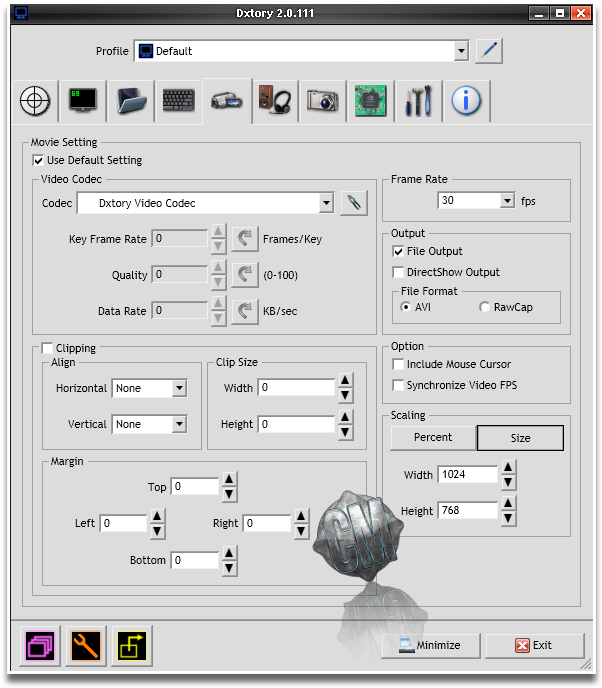Reset Quality value with undo arrow
Viewport: 602px width, 688px height.
point(244,275)
